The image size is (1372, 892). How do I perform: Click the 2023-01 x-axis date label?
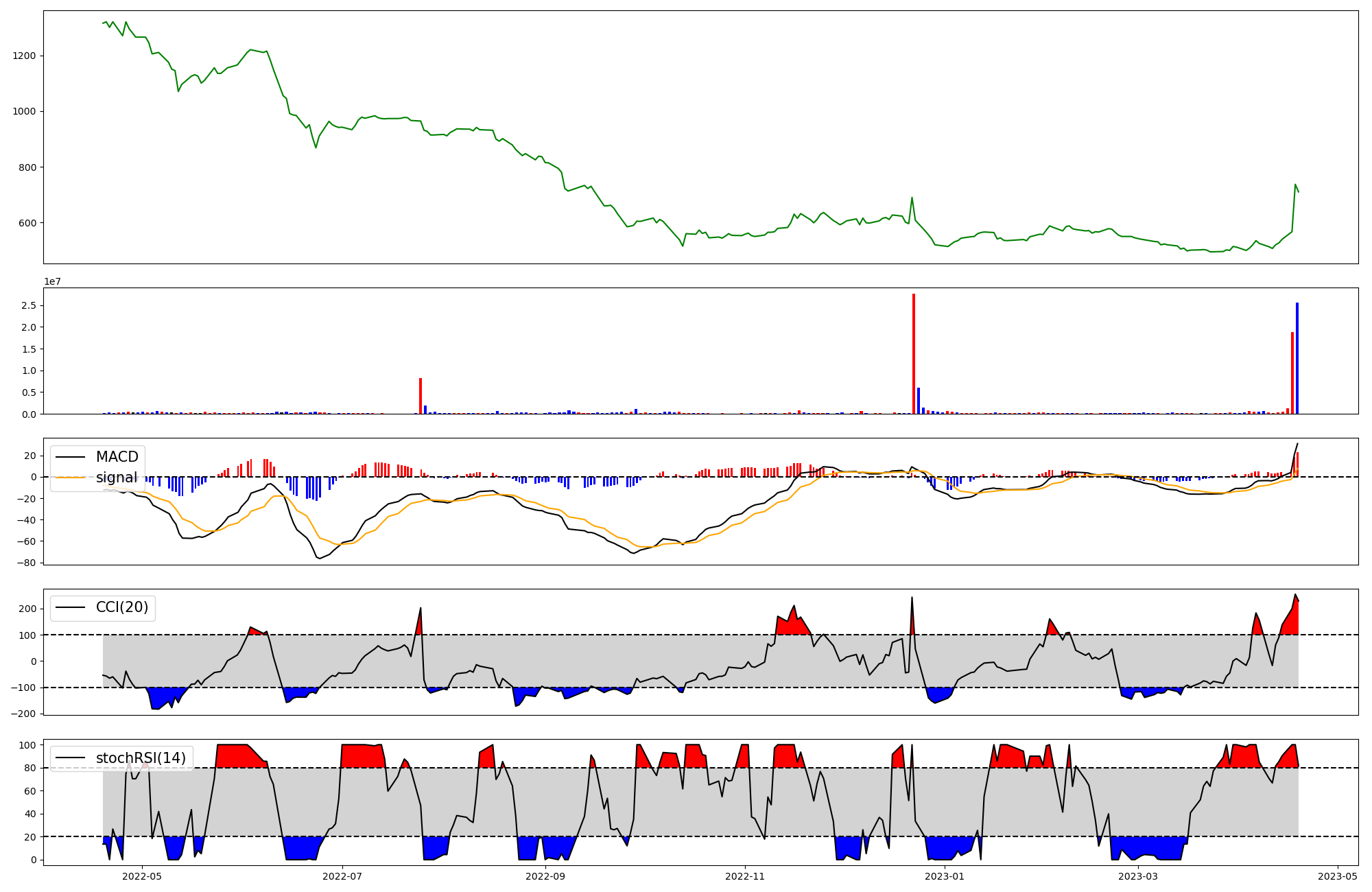[x=945, y=876]
